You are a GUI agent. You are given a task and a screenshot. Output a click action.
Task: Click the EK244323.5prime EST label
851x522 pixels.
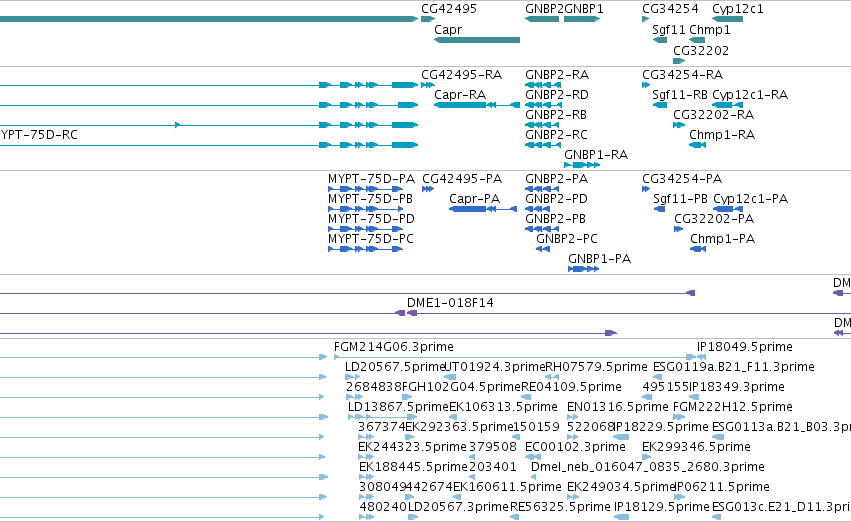tap(412, 448)
